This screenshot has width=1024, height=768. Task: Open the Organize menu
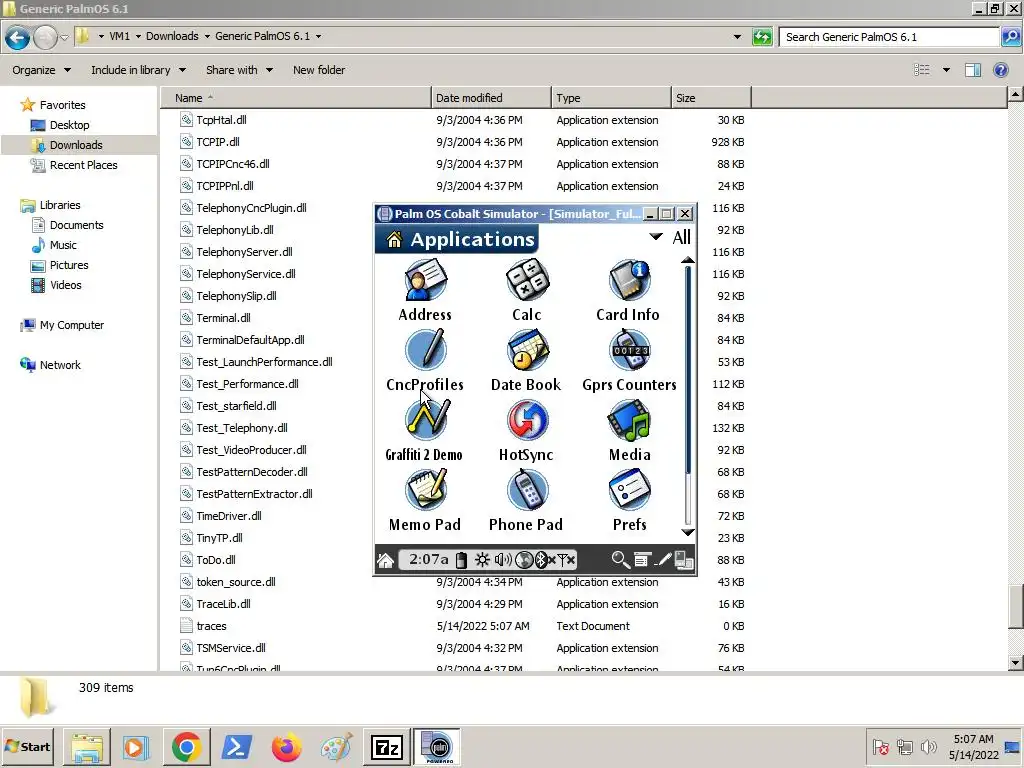tap(41, 70)
